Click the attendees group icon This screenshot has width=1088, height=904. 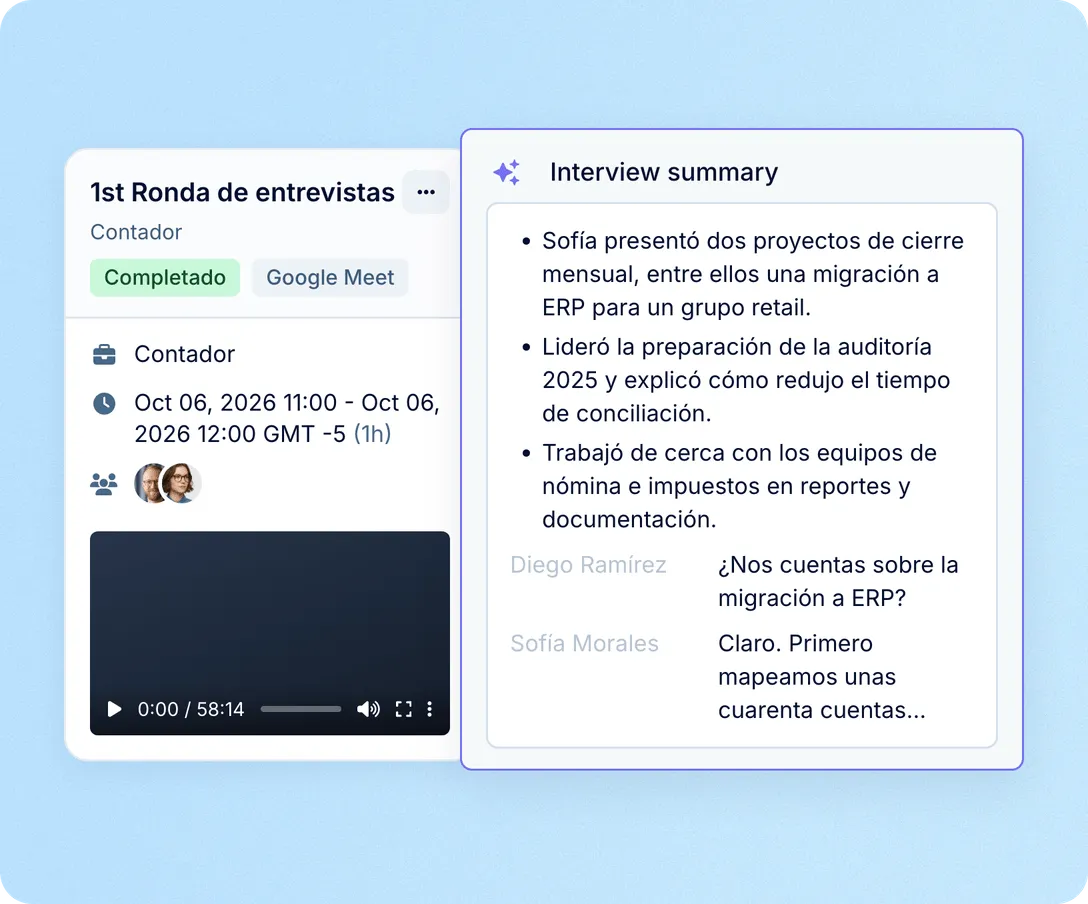[x=104, y=484]
